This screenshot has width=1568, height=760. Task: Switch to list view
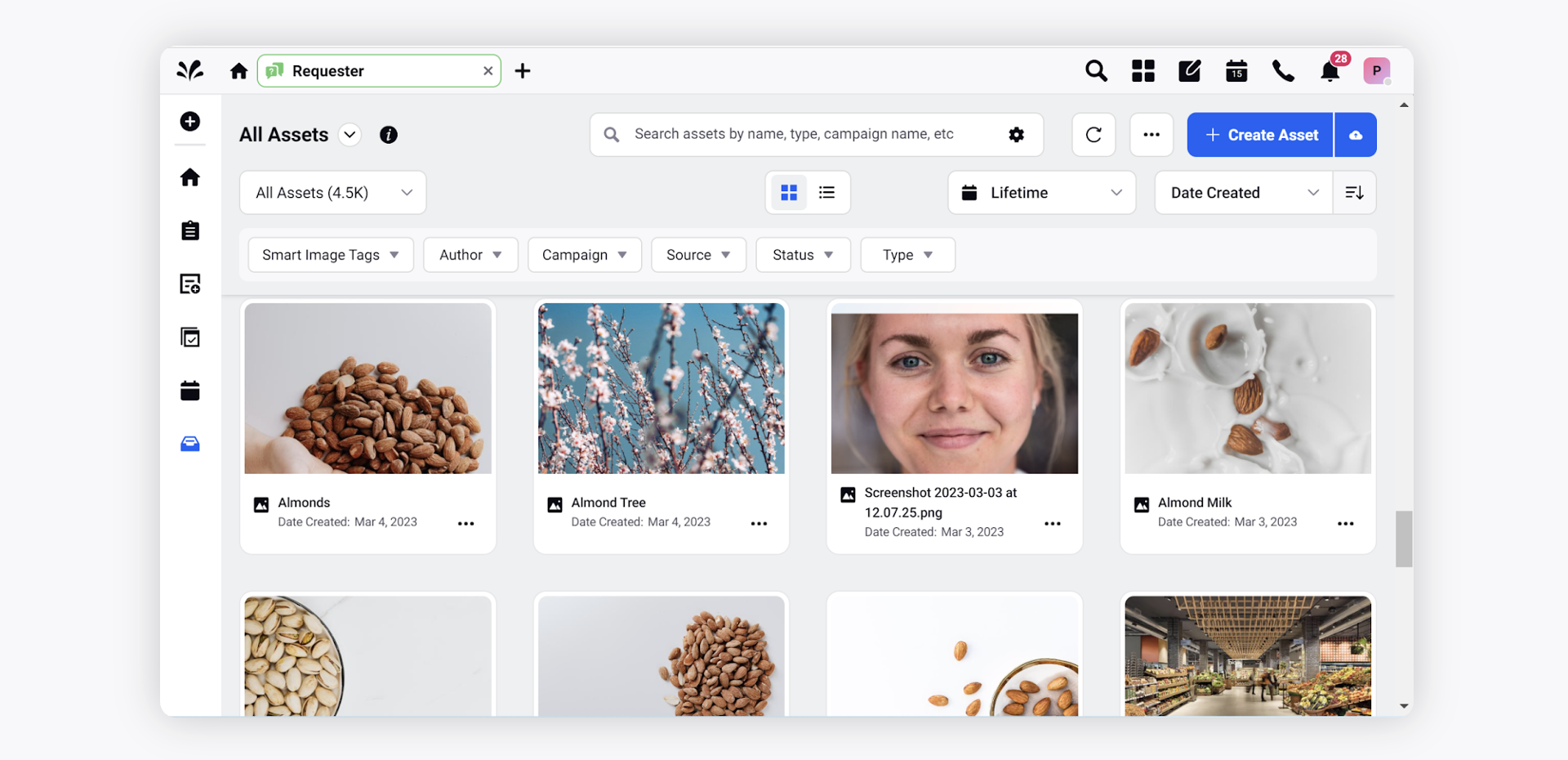[826, 193]
